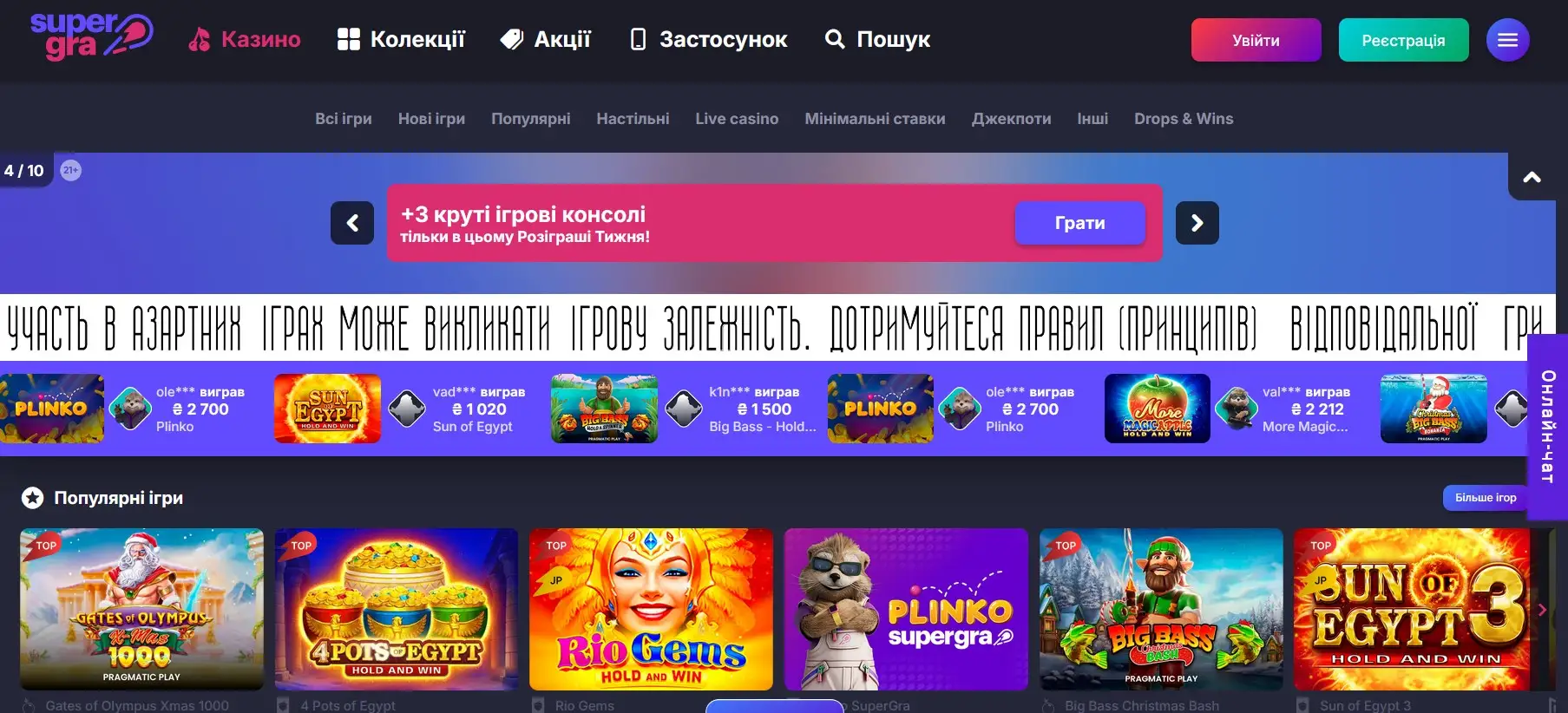Show the previous promo banner
The width and height of the screenshot is (1568, 713).
[352, 223]
